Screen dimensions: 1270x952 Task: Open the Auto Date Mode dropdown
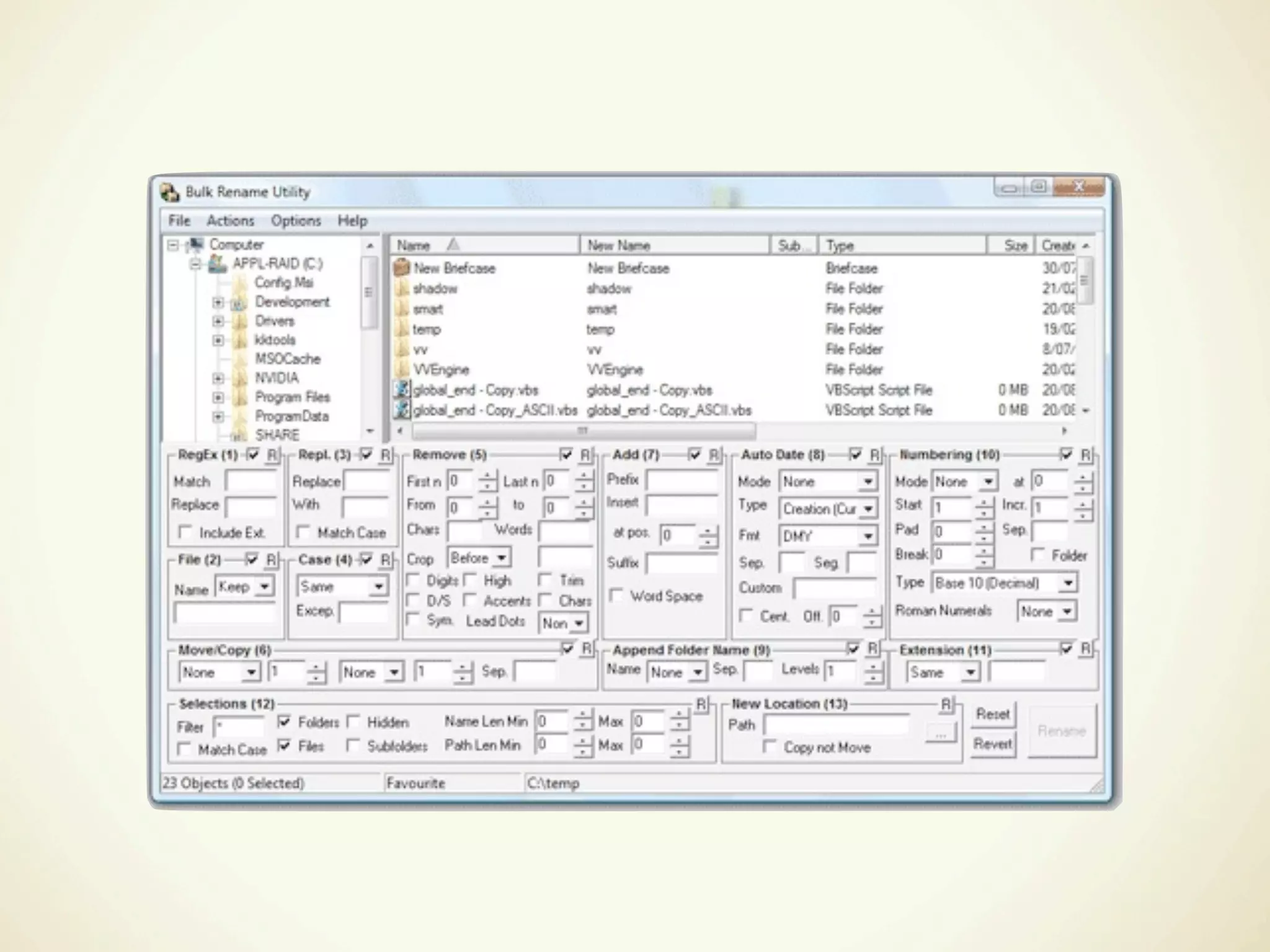(x=868, y=482)
